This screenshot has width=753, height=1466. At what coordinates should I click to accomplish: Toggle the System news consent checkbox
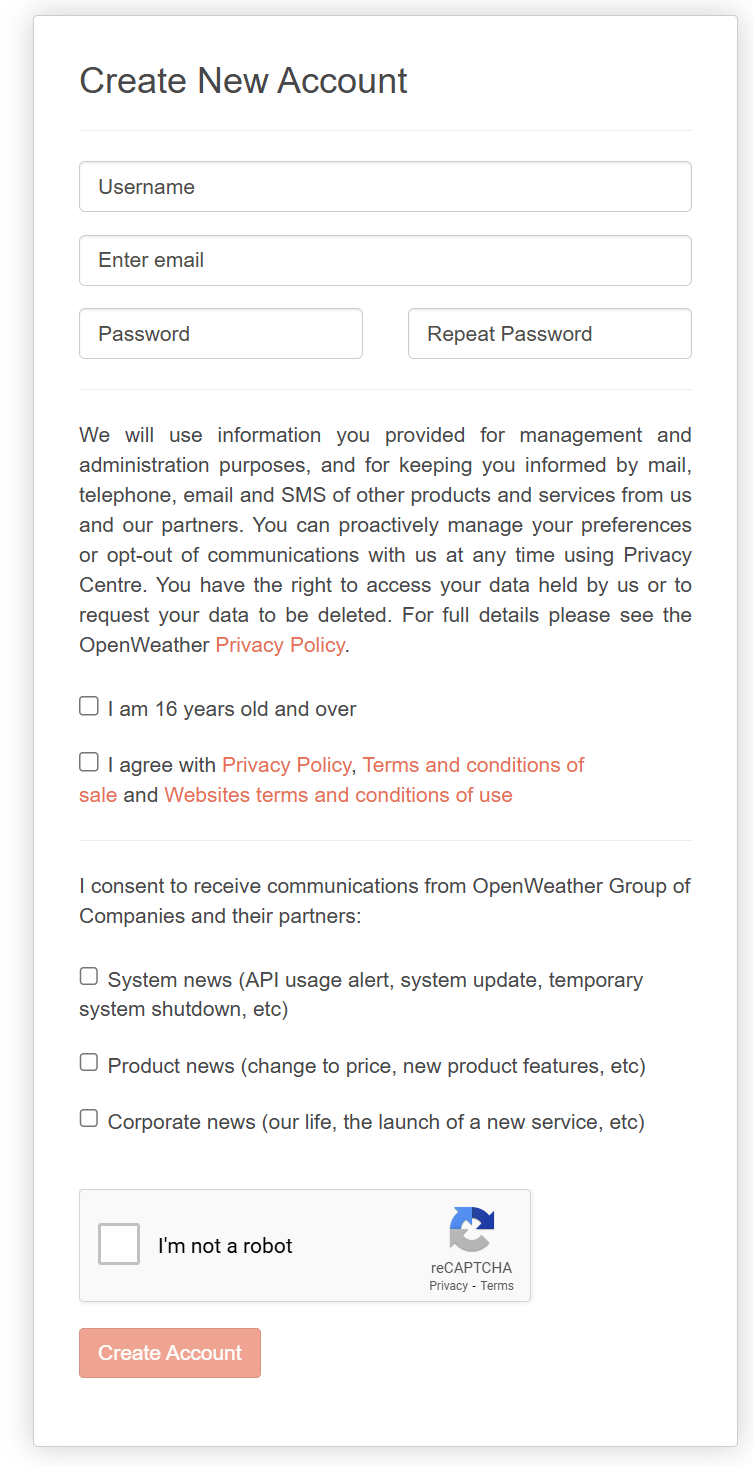click(89, 977)
